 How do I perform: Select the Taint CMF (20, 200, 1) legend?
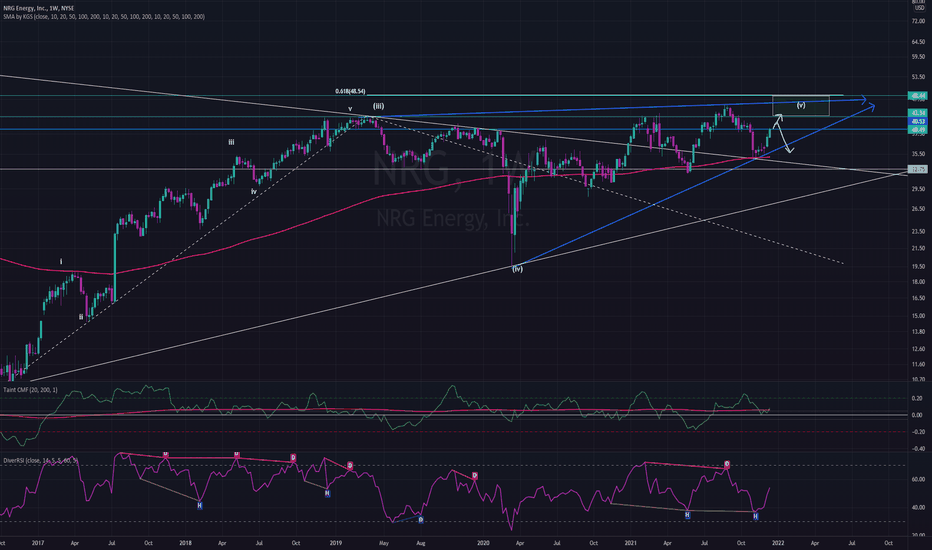pyautogui.click(x=30, y=390)
